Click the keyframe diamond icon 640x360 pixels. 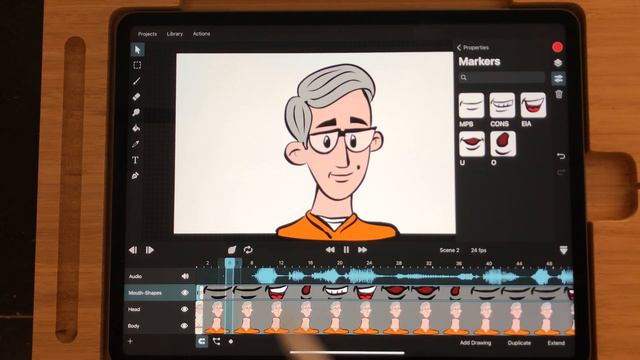pyautogui.click(x=231, y=341)
